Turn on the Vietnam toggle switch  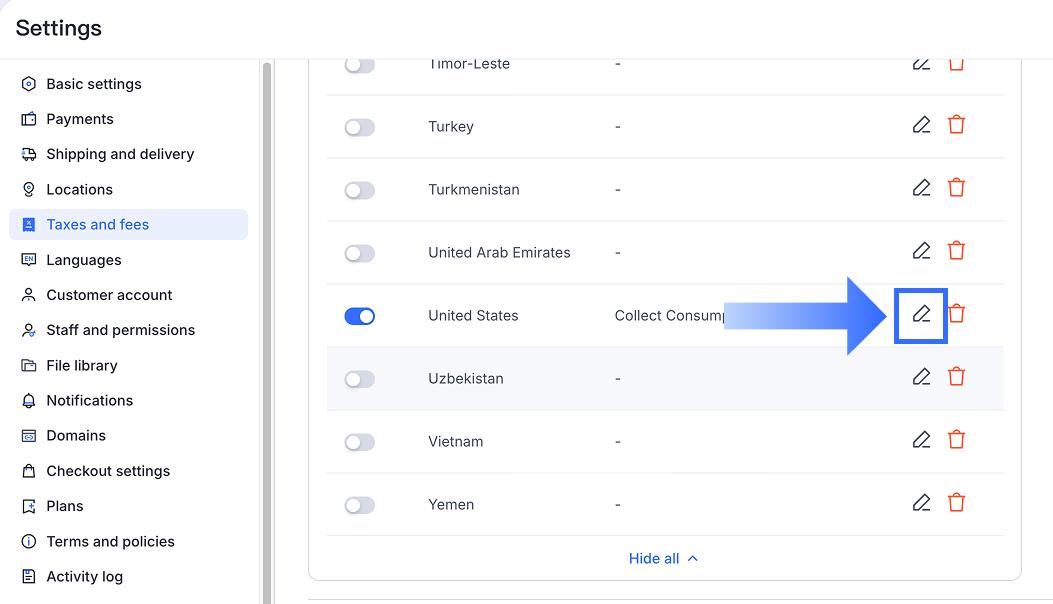click(x=359, y=442)
